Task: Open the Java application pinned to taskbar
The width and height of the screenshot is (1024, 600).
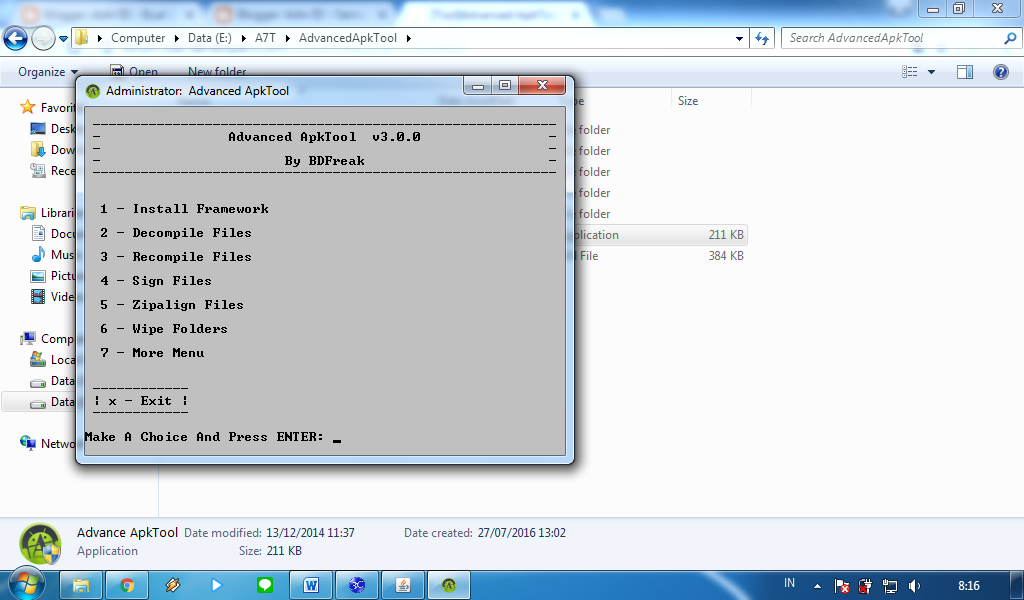Action: (403, 584)
